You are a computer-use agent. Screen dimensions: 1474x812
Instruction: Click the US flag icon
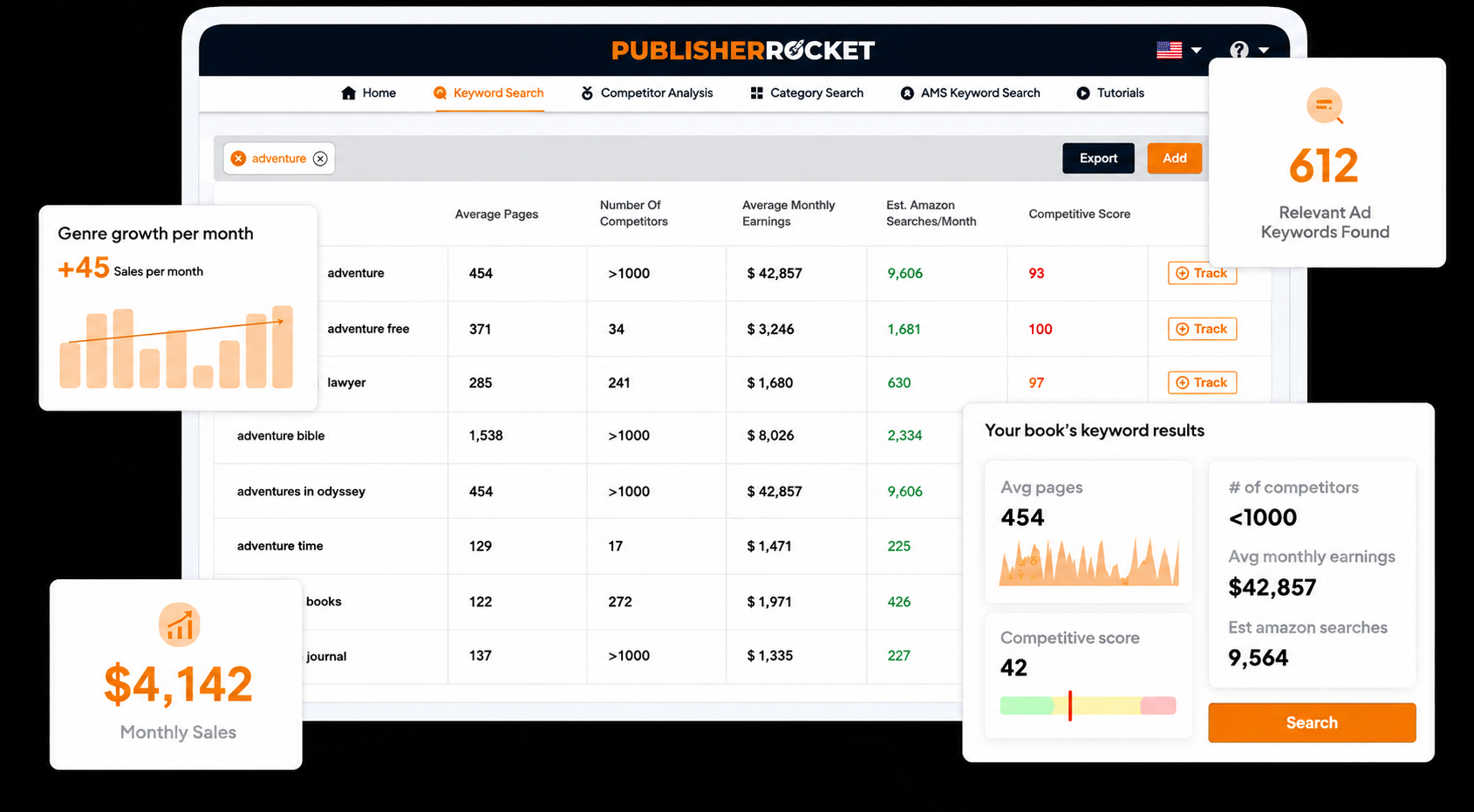1170,50
